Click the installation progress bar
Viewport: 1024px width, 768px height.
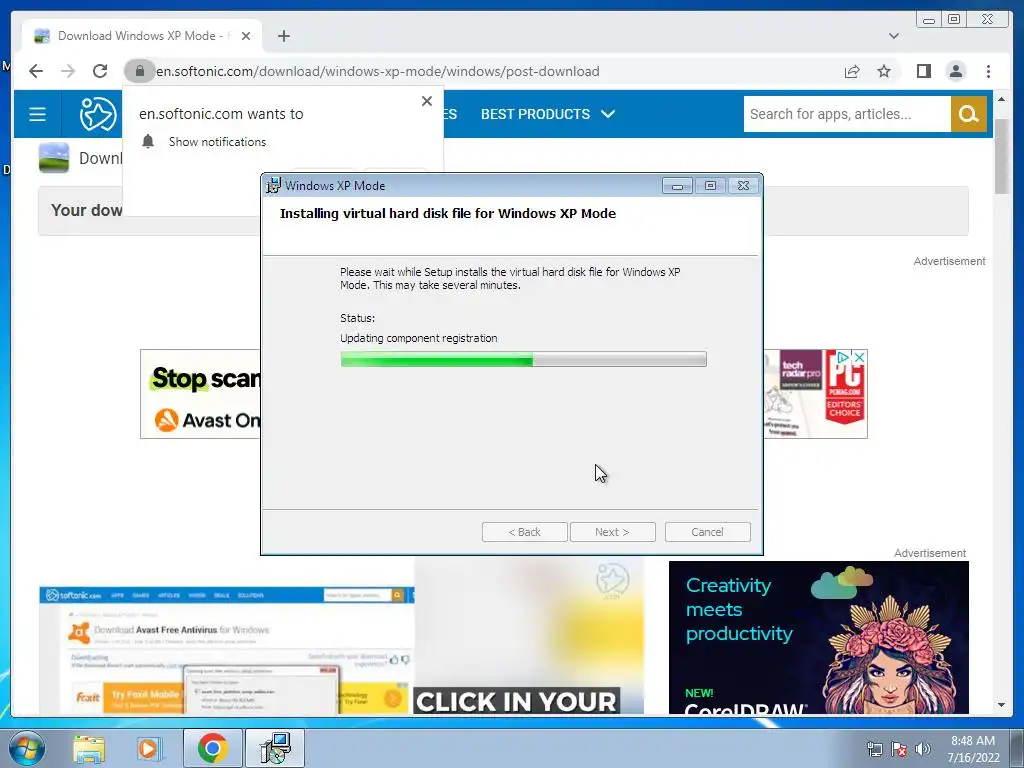pos(523,359)
